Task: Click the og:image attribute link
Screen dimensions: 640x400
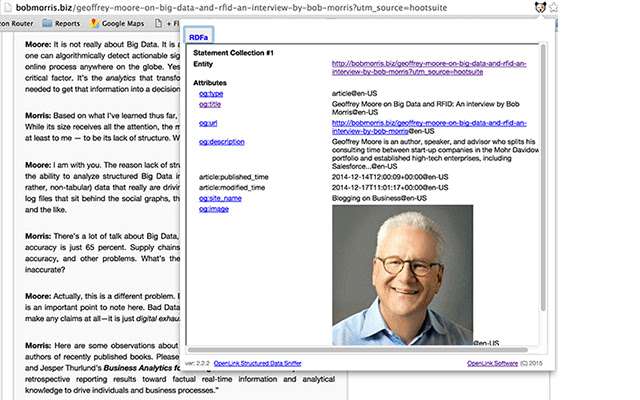Action: (x=214, y=209)
